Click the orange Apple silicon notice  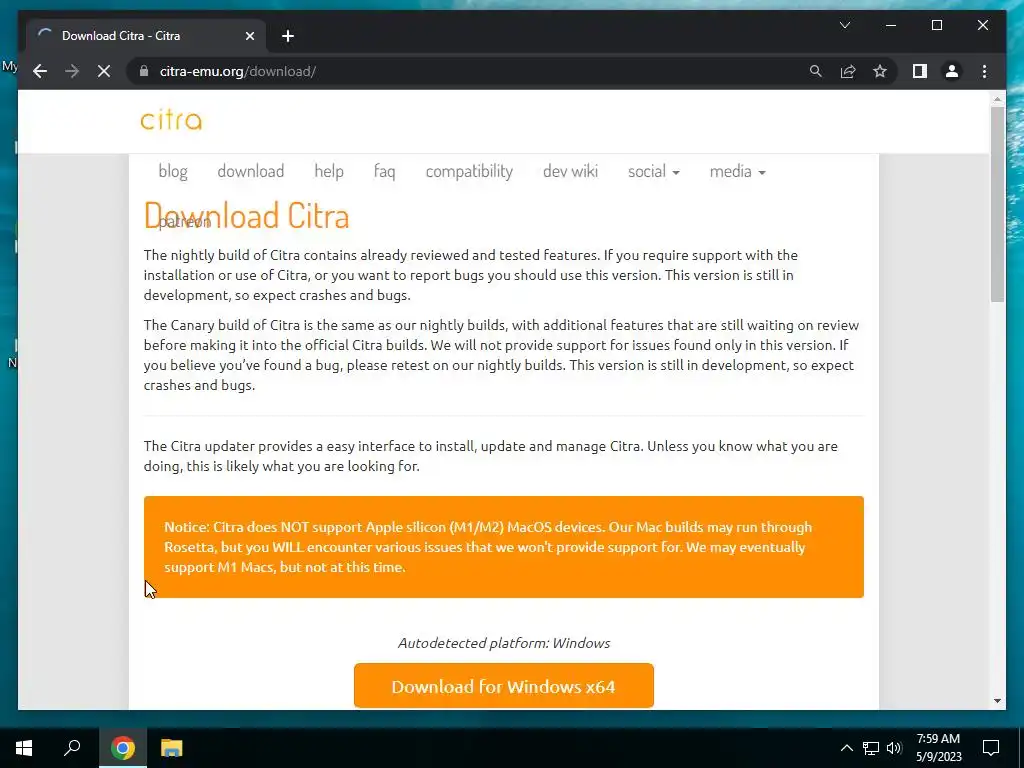point(504,547)
